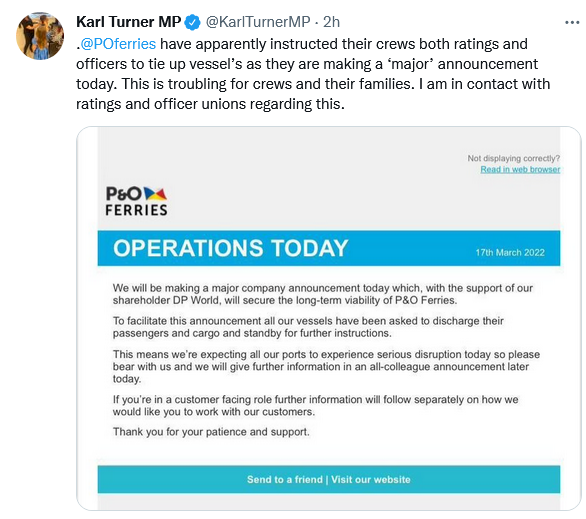Image resolution: width=586 pixels, height=519 pixels.
Task: Click the Read in web browser link
Action: [x=520, y=170]
